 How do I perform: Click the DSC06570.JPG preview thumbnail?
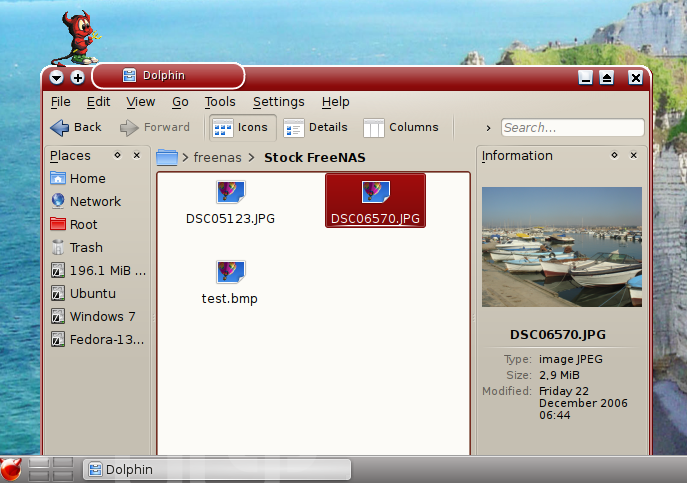pyautogui.click(x=561, y=247)
